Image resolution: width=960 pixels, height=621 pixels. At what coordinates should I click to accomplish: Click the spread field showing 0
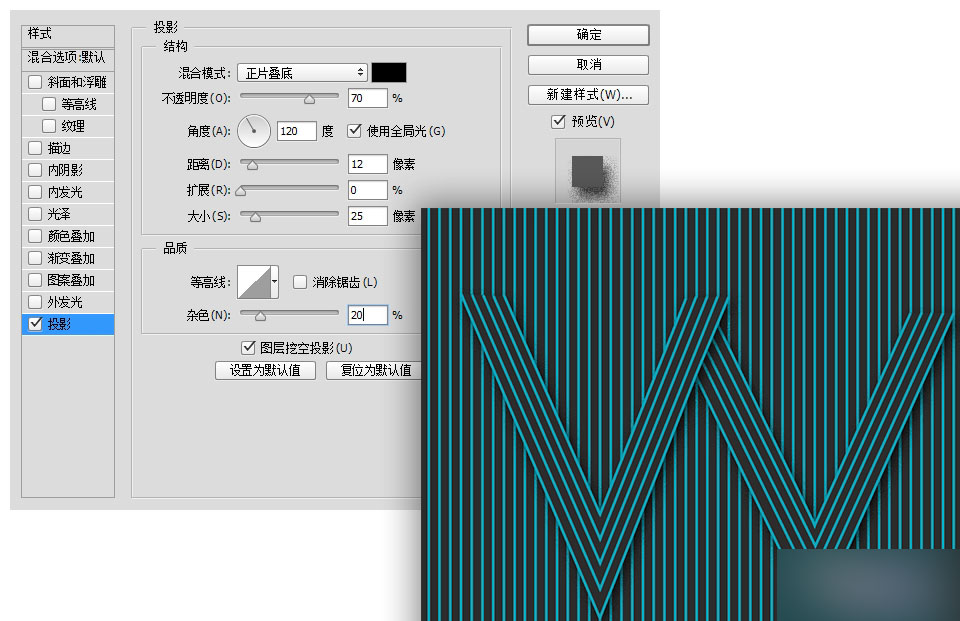(367, 190)
